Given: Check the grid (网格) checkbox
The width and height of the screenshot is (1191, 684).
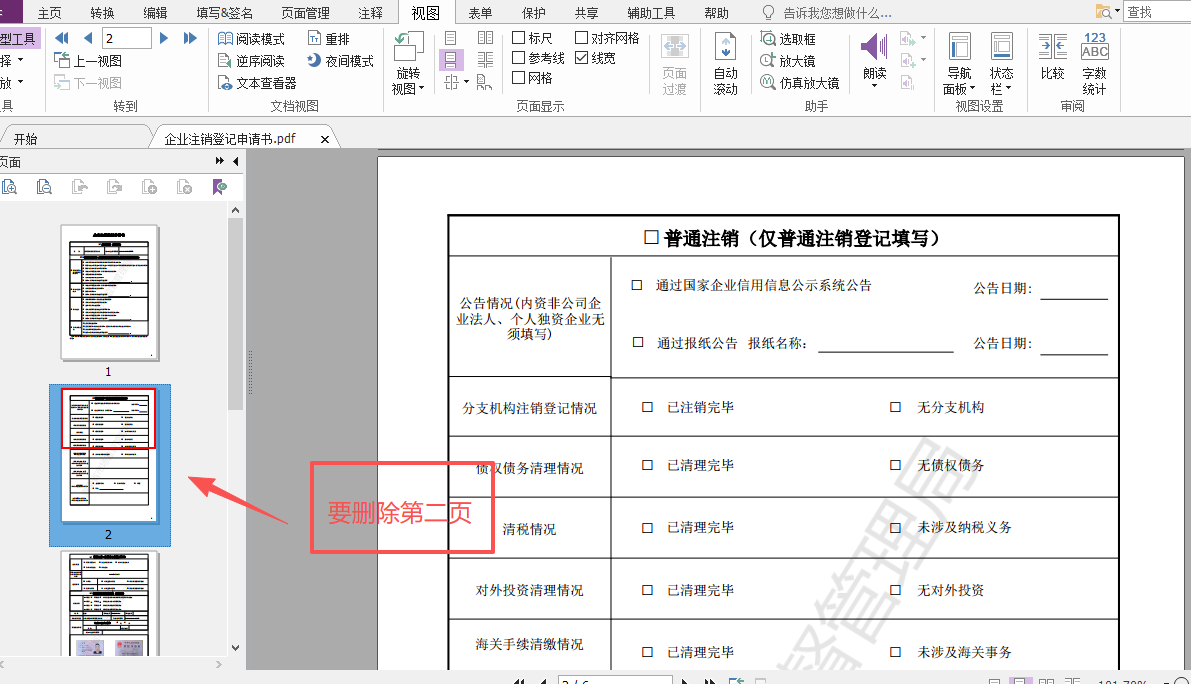Looking at the screenshot, I should tap(519, 77).
